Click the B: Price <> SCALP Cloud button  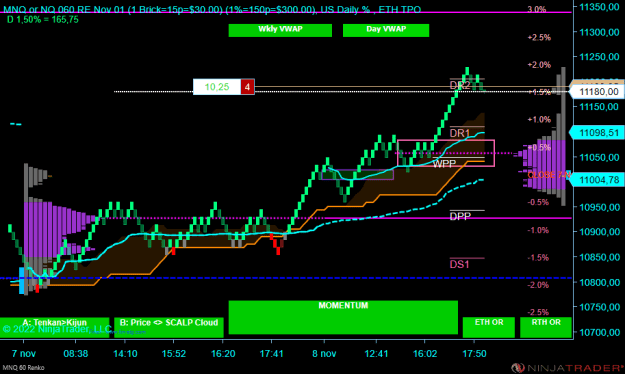point(169,327)
